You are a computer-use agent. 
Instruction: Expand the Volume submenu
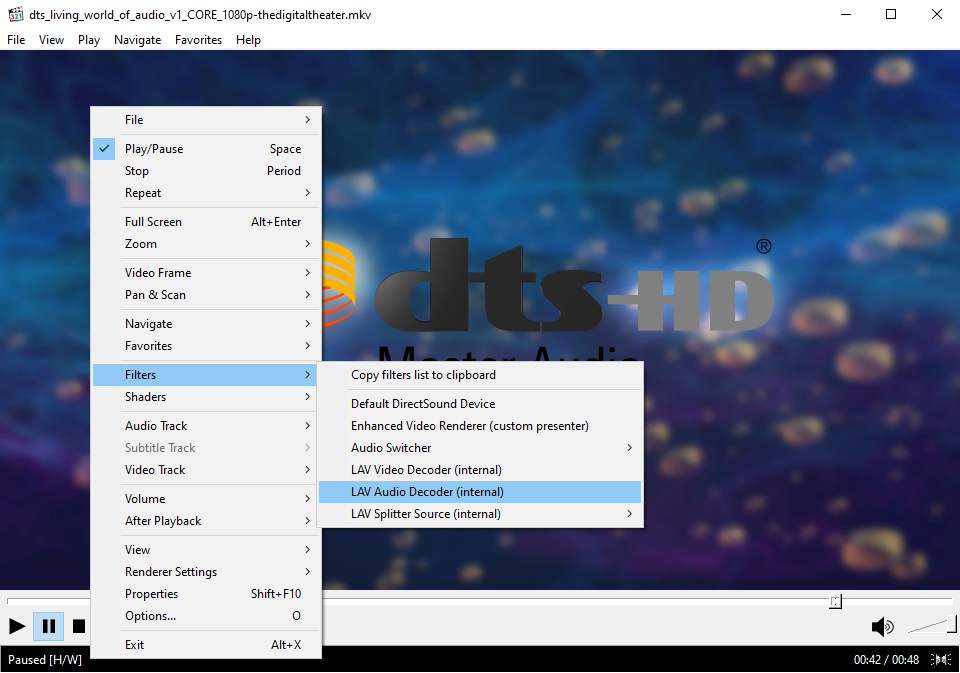(x=206, y=498)
